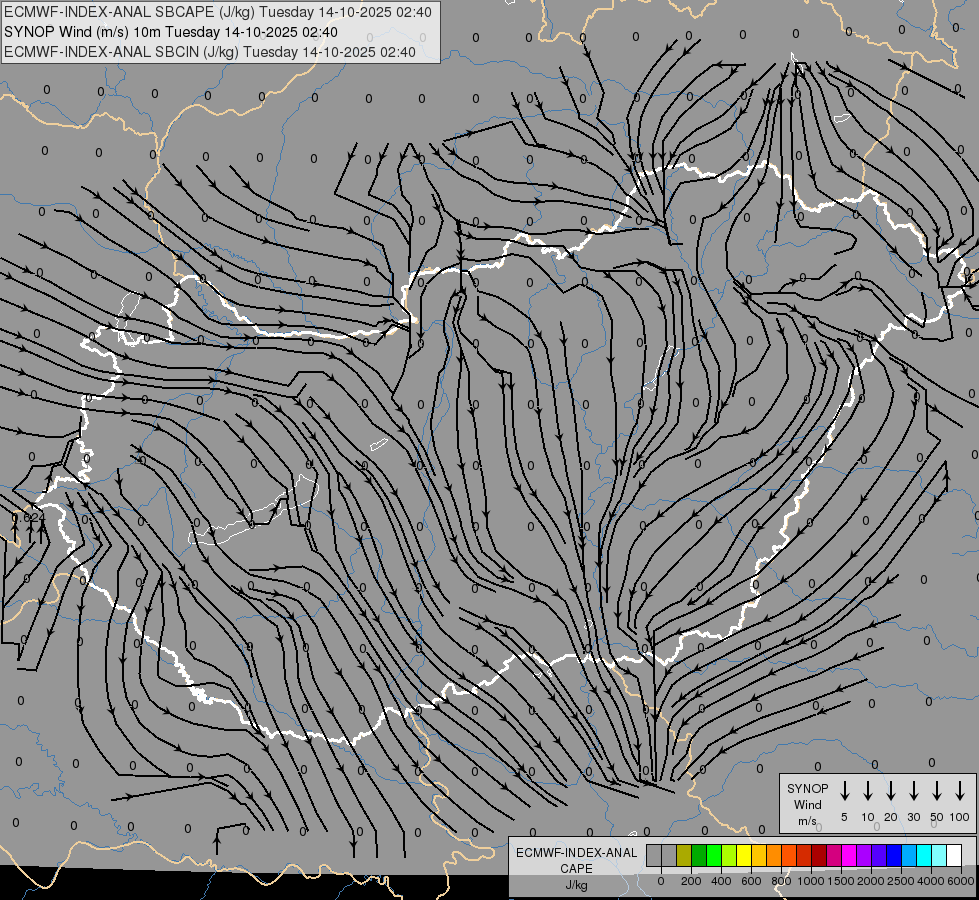Pick the red-orange swatch starting at 800

coord(789,855)
